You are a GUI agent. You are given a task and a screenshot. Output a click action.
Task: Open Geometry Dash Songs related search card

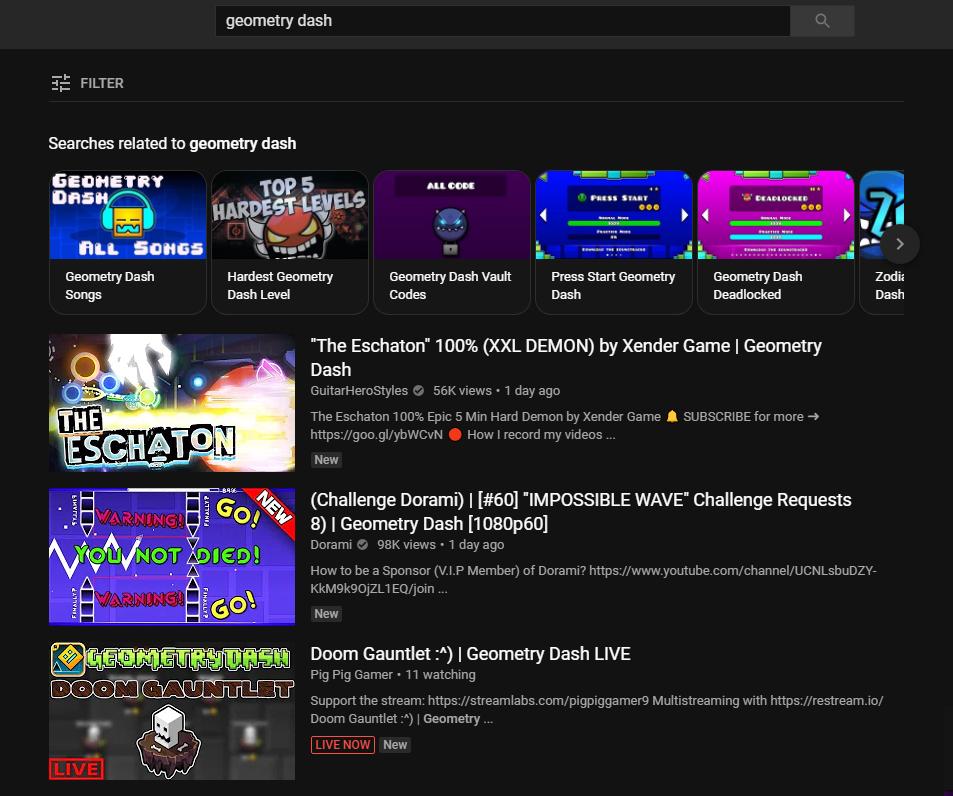tap(128, 242)
